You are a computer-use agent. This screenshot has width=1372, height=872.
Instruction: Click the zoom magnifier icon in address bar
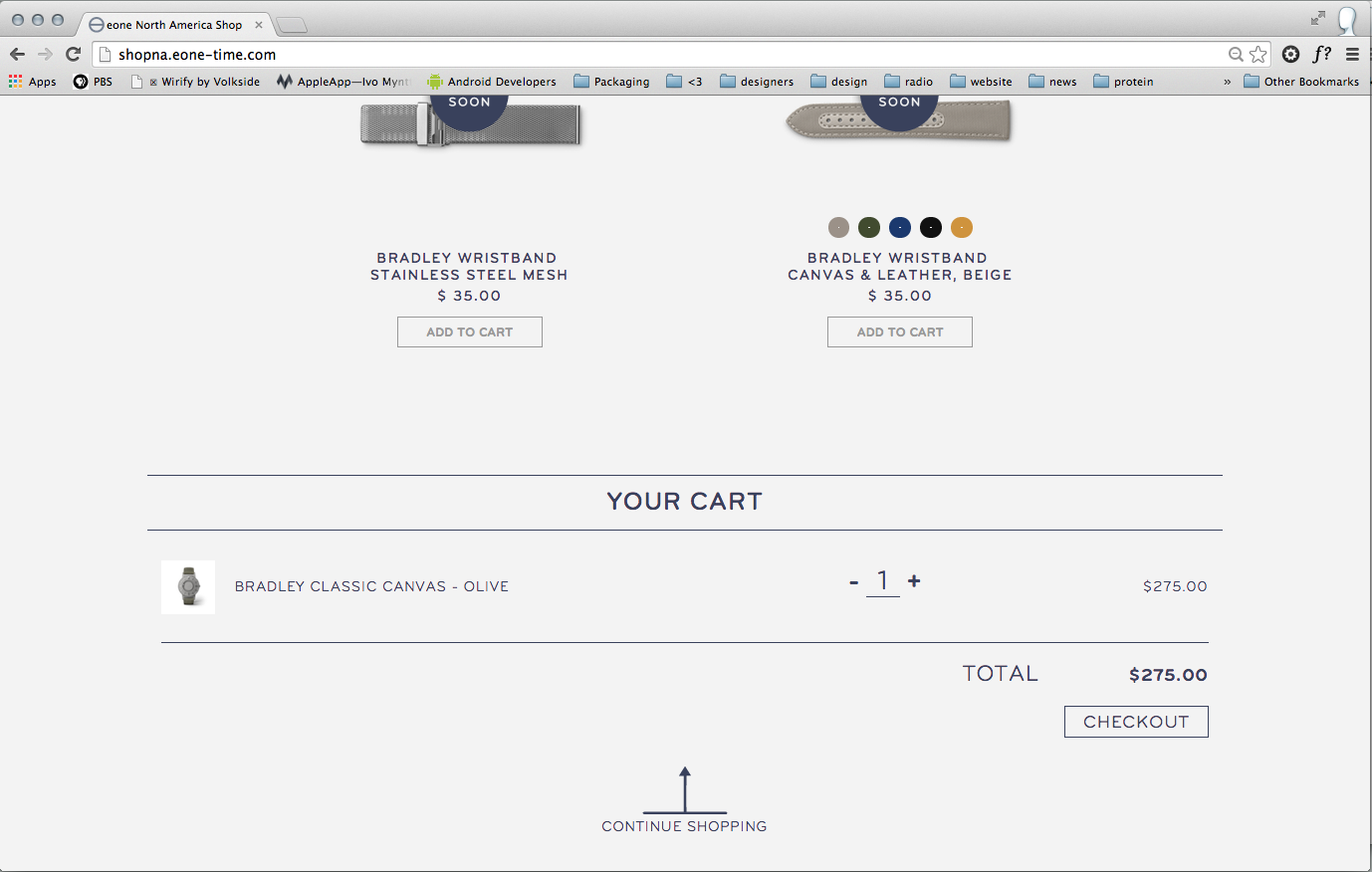pyautogui.click(x=1236, y=55)
